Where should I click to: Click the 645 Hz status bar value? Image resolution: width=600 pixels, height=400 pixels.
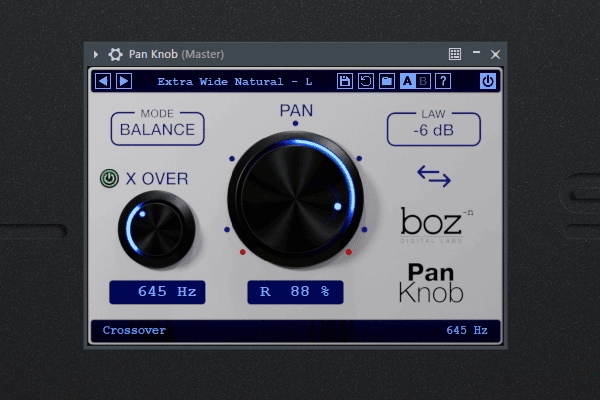(467, 330)
